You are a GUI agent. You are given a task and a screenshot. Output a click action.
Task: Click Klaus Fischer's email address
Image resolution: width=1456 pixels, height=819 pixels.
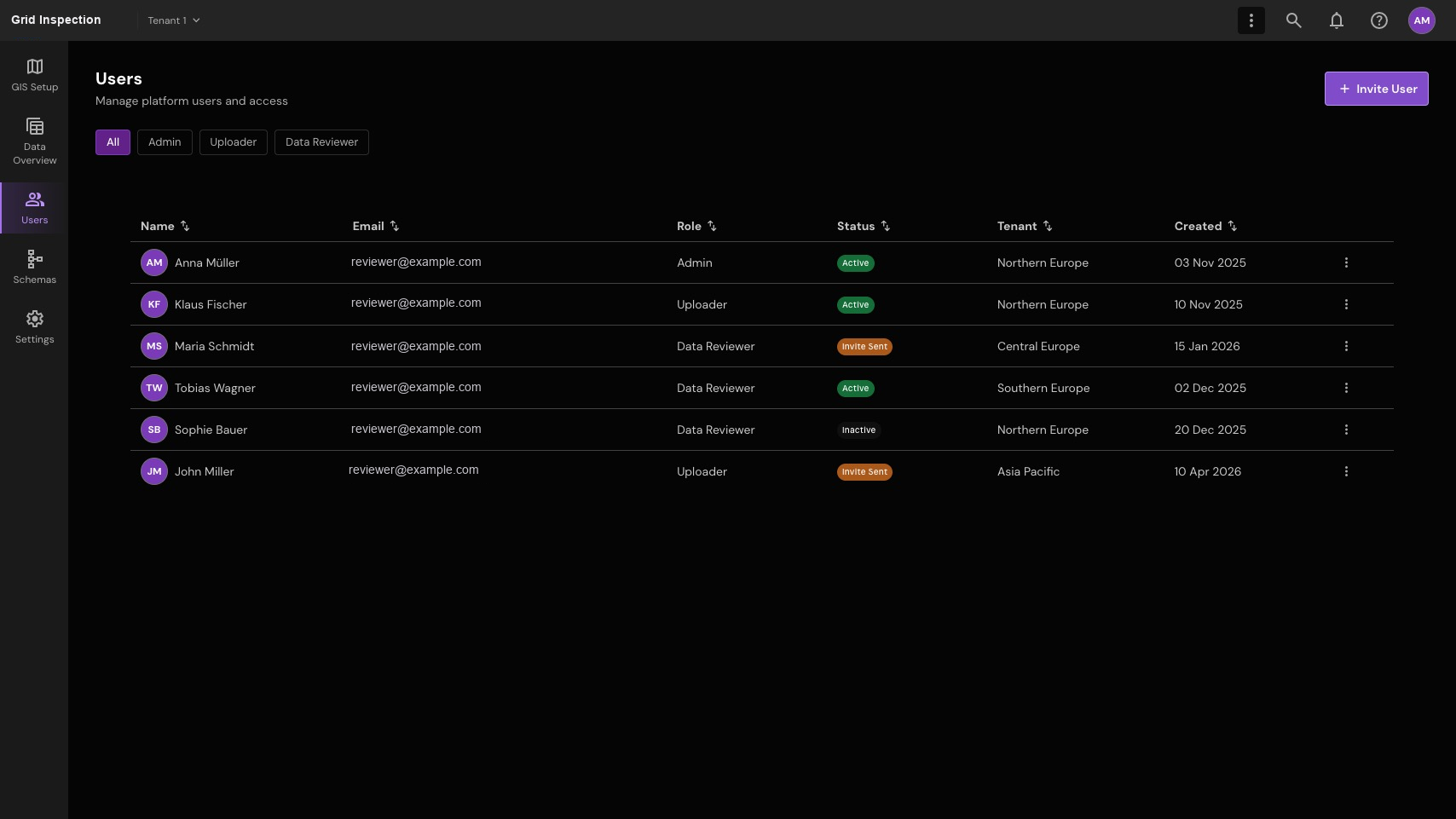tap(416, 303)
